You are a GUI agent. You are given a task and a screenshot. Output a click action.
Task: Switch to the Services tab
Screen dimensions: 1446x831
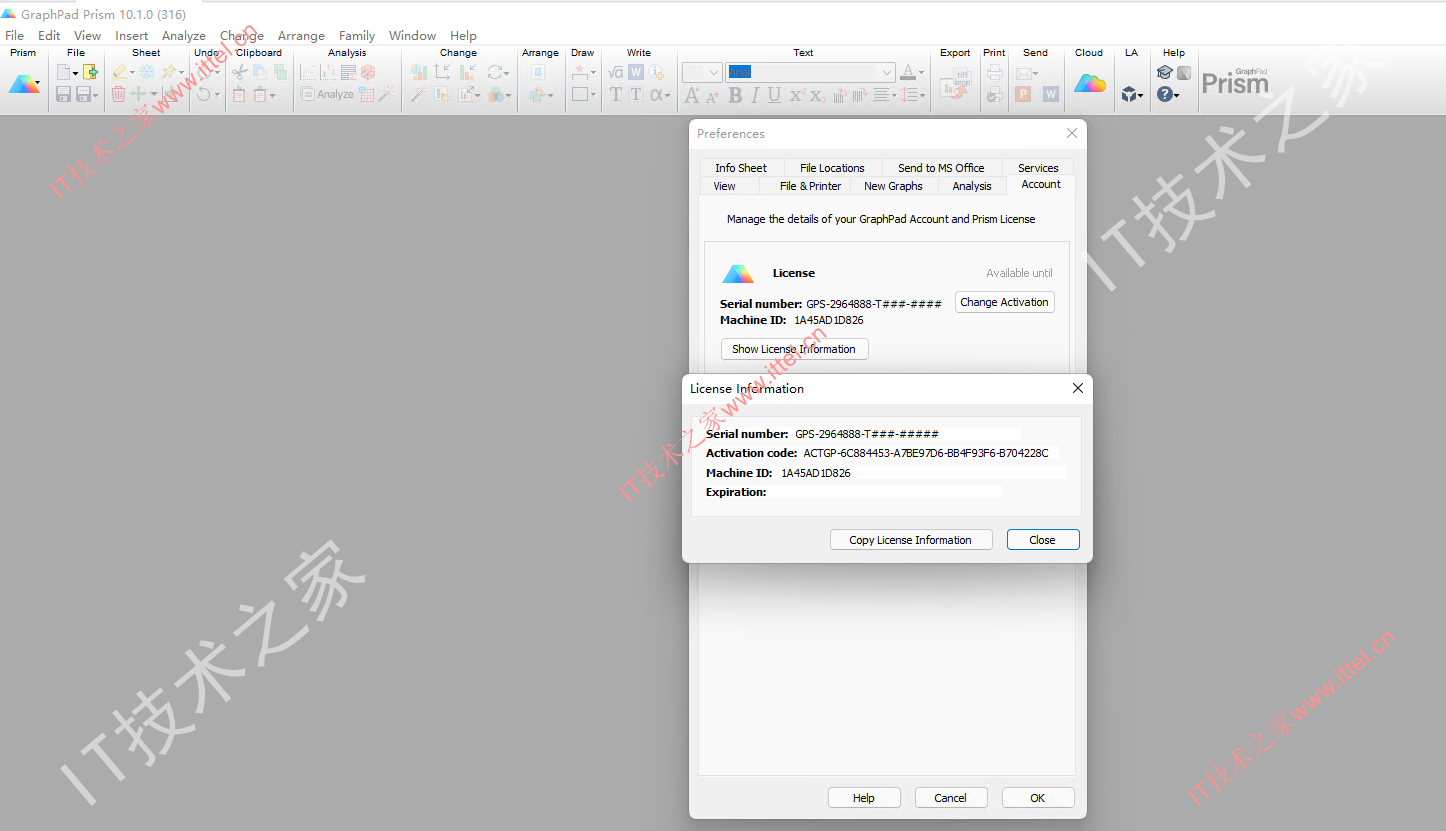(1038, 168)
